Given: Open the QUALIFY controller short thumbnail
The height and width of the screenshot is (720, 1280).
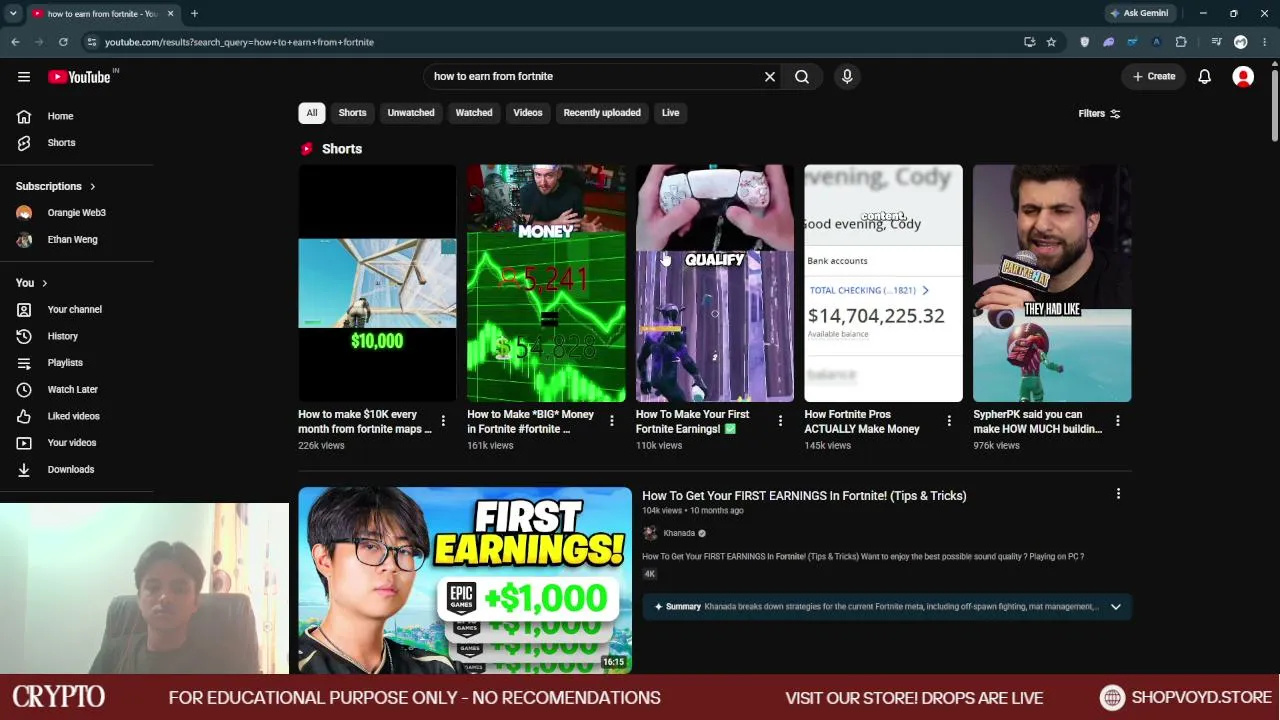Looking at the screenshot, I should (x=715, y=283).
